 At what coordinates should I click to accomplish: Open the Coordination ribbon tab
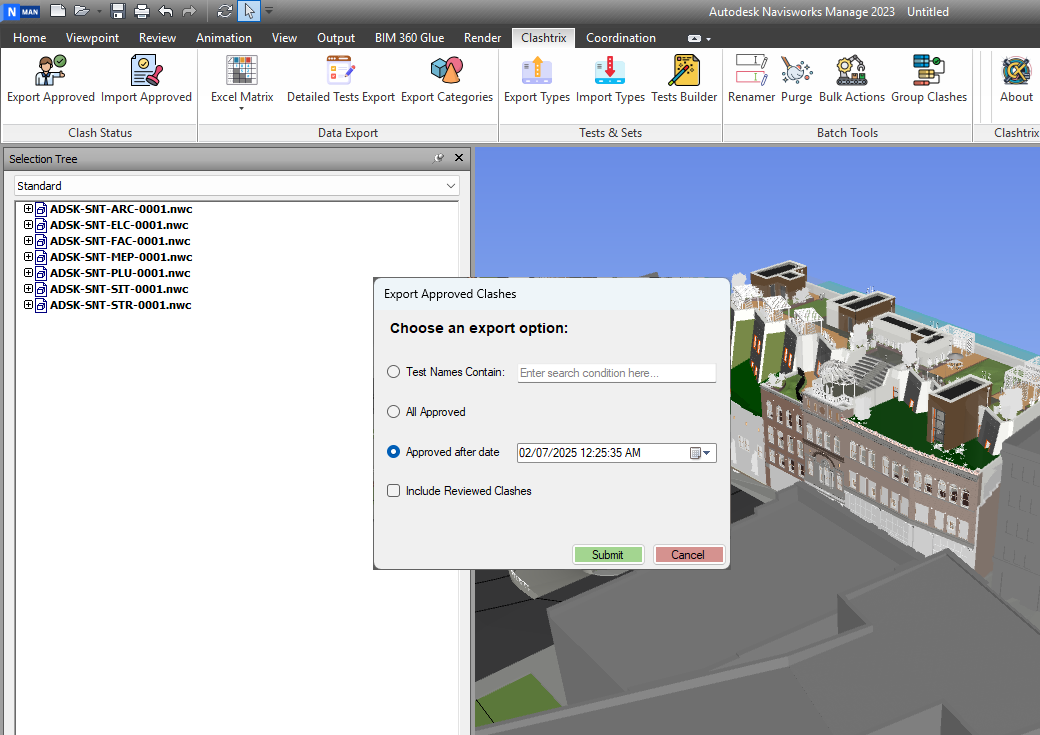[x=621, y=38]
